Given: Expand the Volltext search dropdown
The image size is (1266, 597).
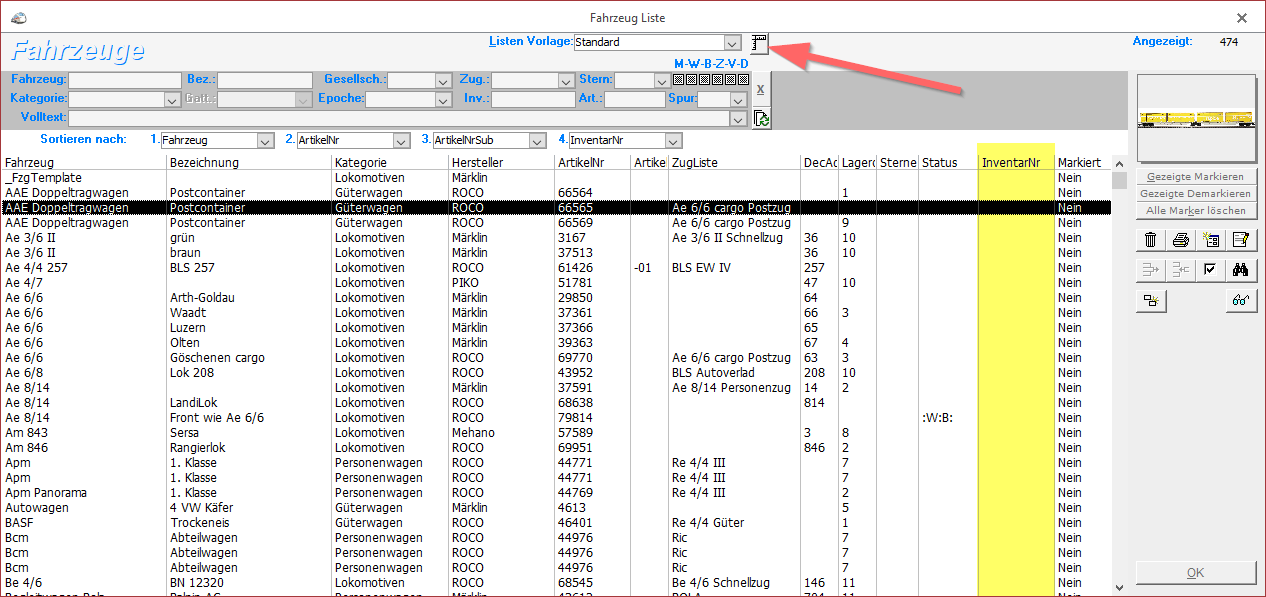Looking at the screenshot, I should pos(738,119).
